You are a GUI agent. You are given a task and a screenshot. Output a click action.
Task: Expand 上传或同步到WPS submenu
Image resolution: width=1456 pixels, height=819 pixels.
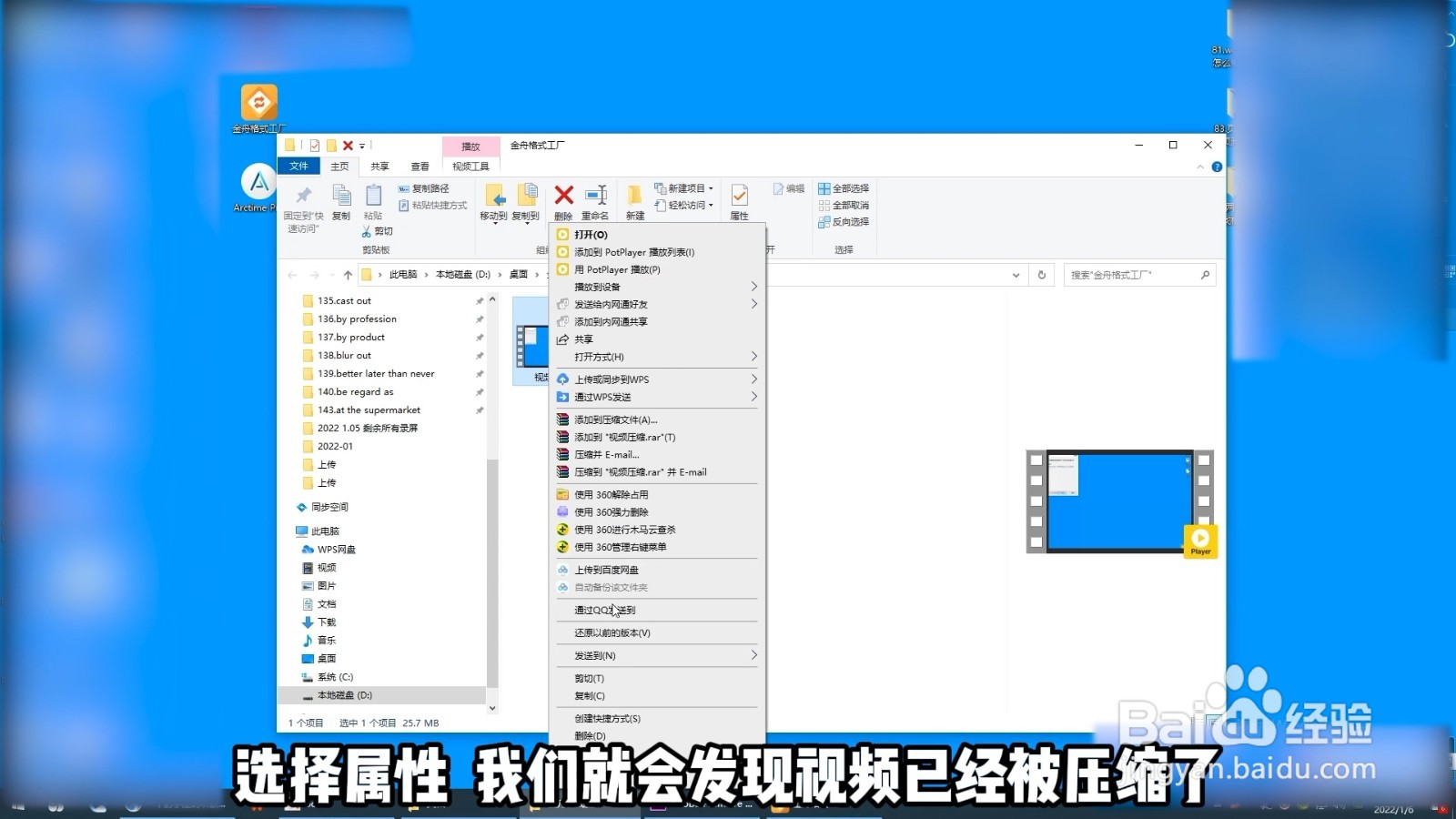tap(656, 379)
